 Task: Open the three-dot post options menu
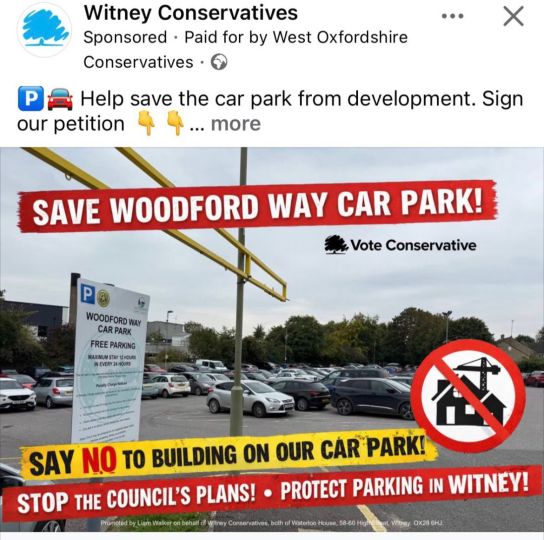pos(452,16)
